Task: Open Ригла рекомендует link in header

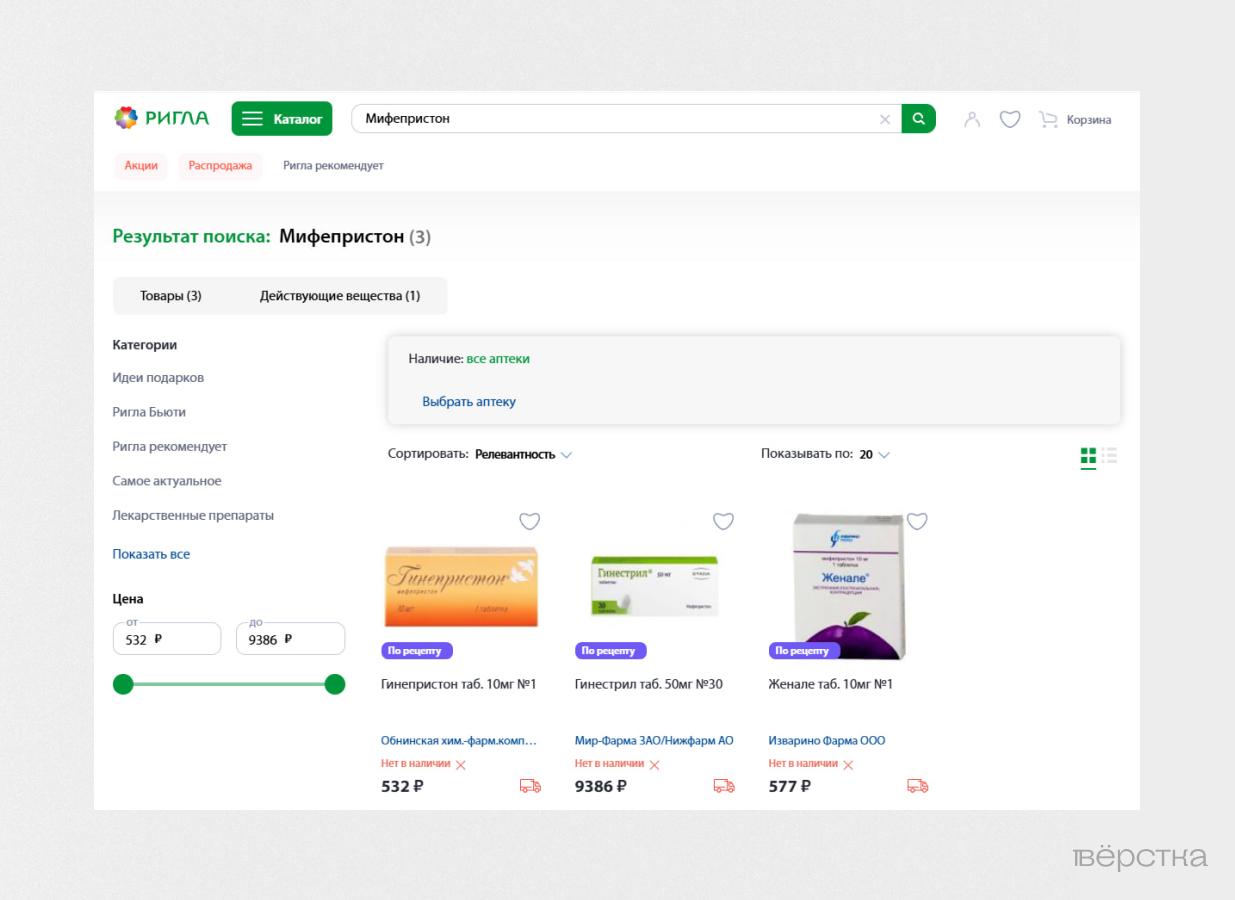Action: [x=333, y=166]
